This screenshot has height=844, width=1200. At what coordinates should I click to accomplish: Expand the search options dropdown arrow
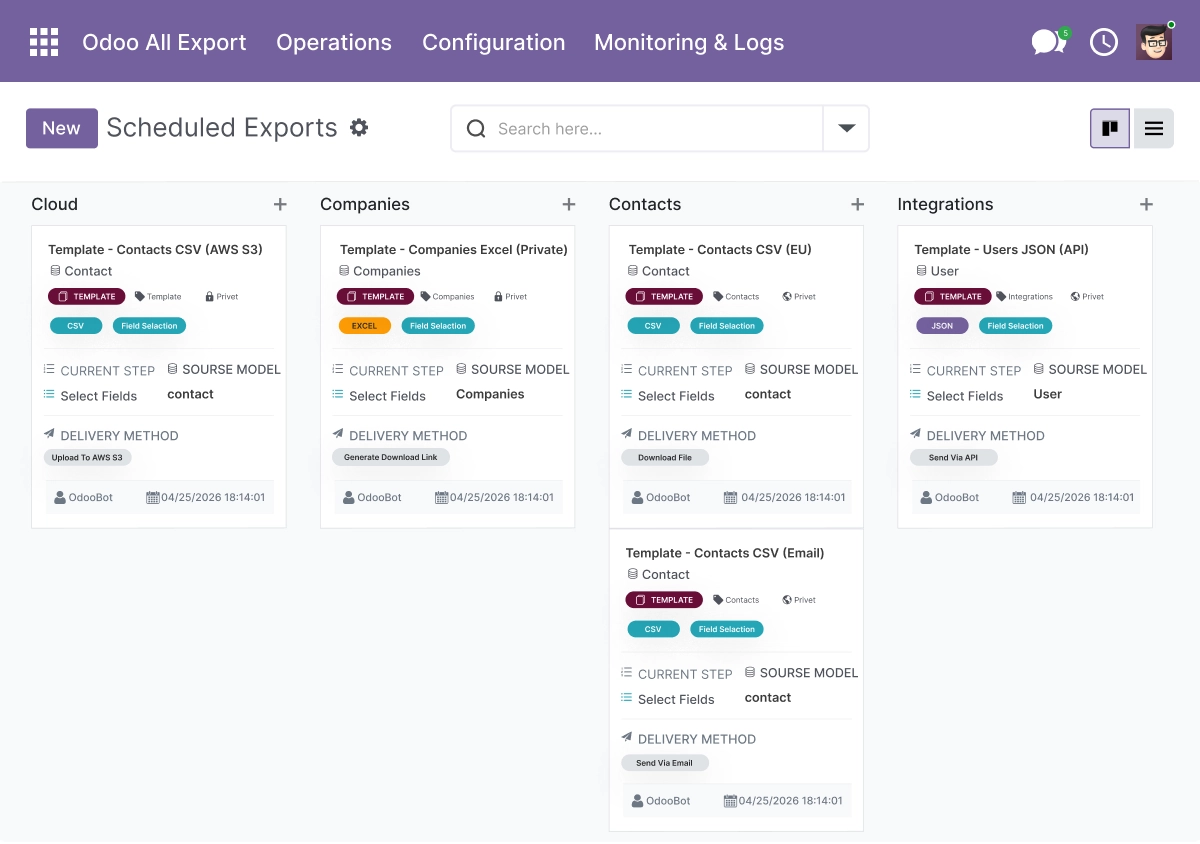pos(847,129)
